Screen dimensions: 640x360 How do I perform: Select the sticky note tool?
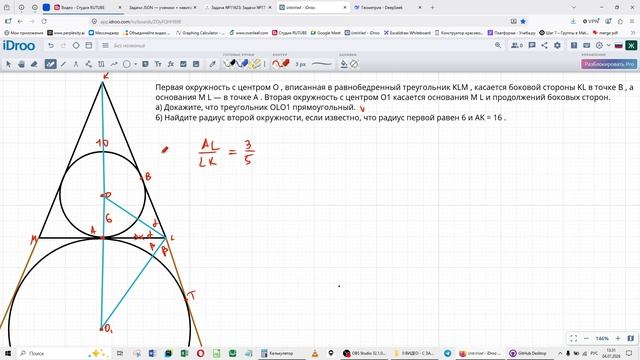tap(145, 64)
